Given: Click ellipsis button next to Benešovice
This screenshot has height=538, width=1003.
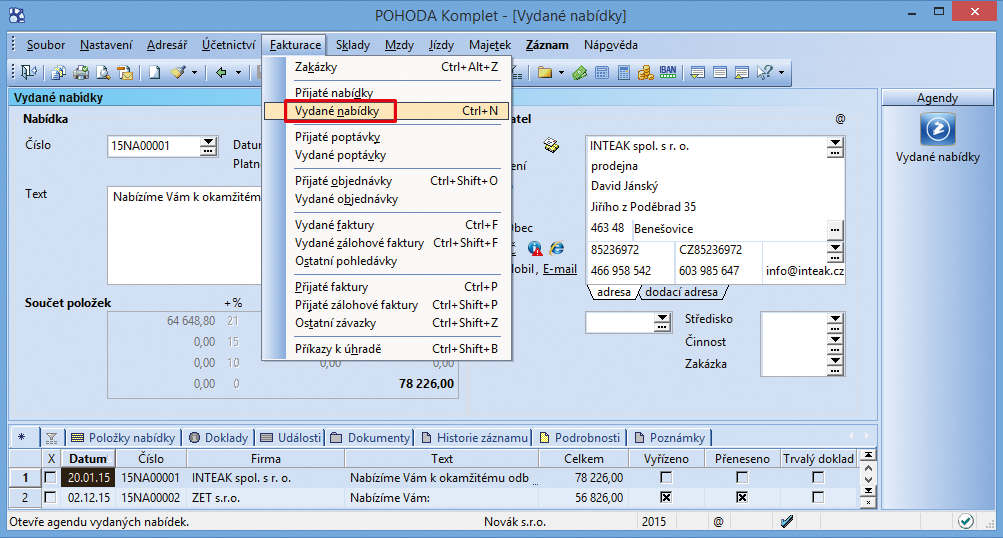Looking at the screenshot, I should point(835,229).
